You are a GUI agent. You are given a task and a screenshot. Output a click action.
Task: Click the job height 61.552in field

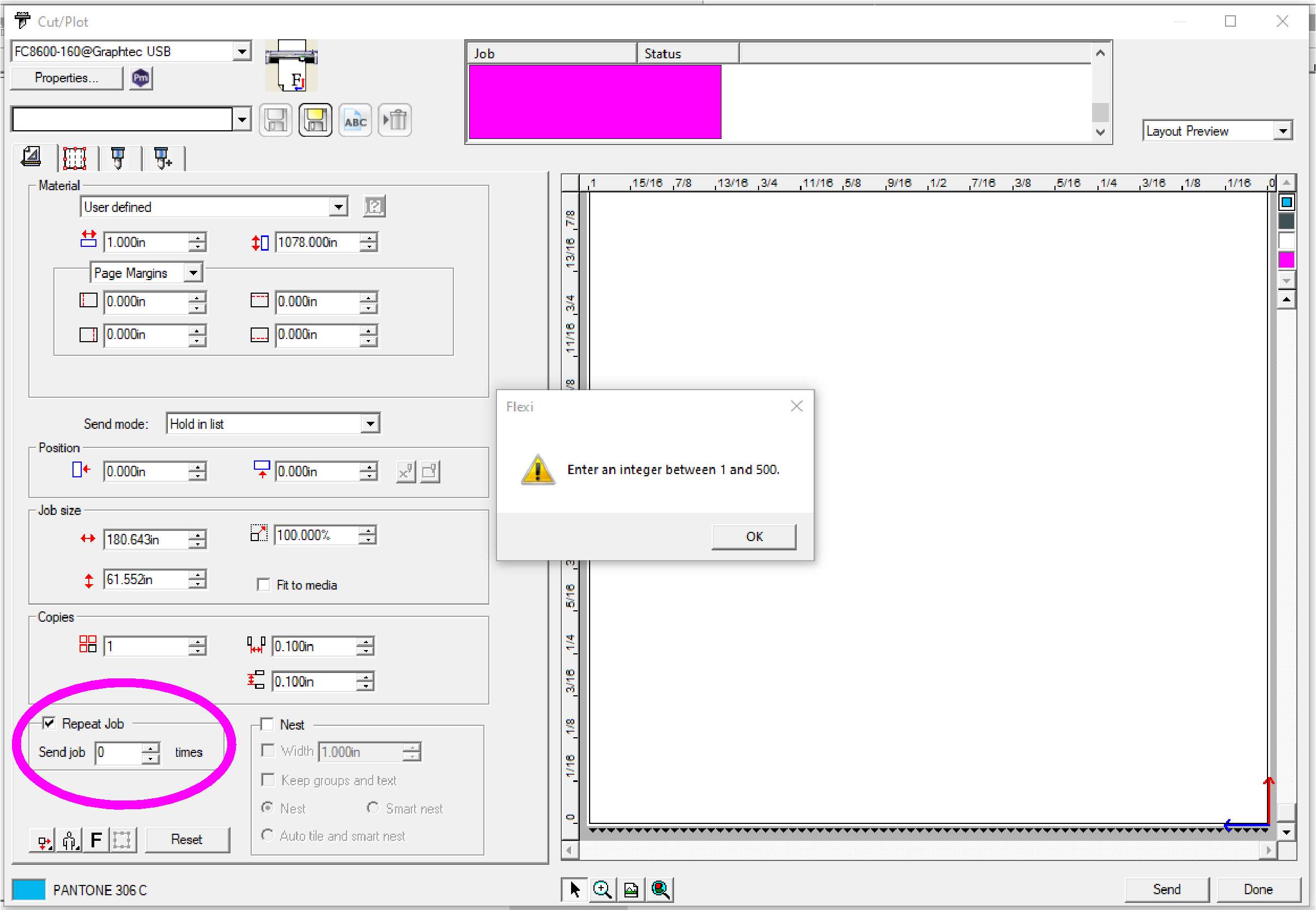pos(146,579)
